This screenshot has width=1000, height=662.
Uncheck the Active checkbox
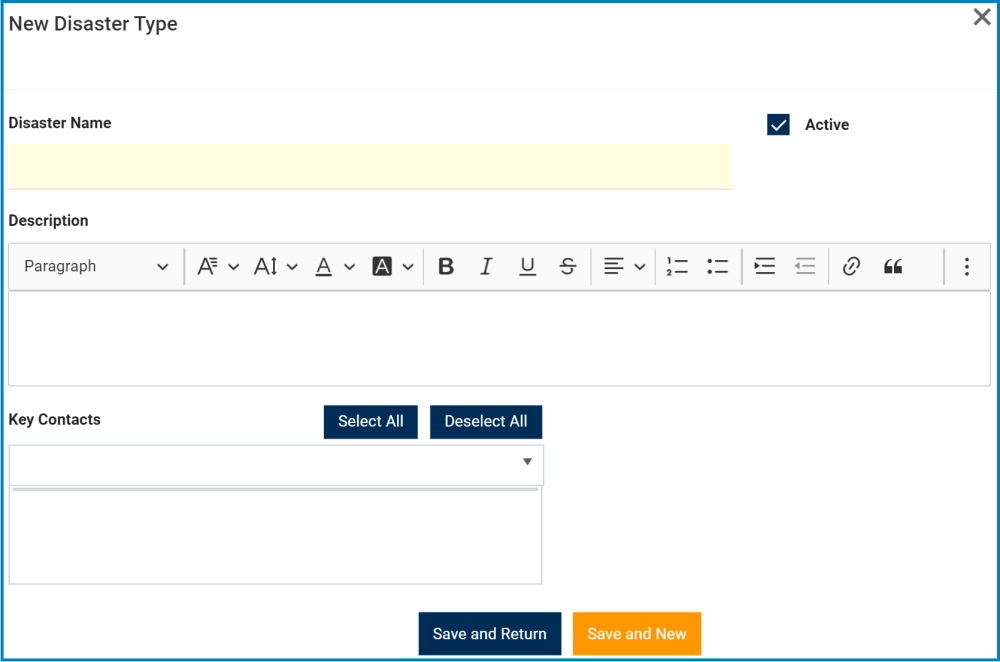(x=778, y=125)
